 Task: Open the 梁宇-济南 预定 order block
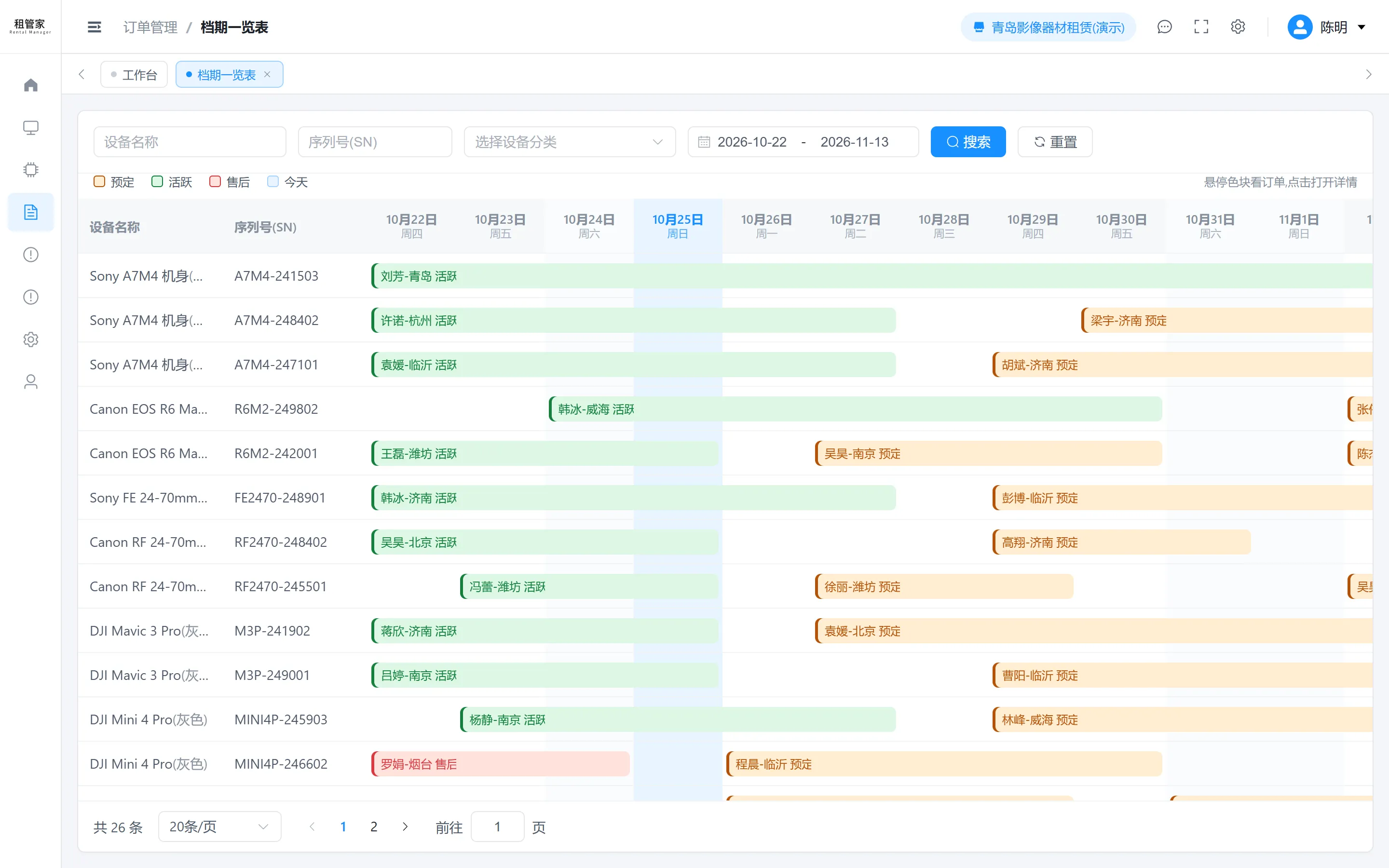[1226, 320]
